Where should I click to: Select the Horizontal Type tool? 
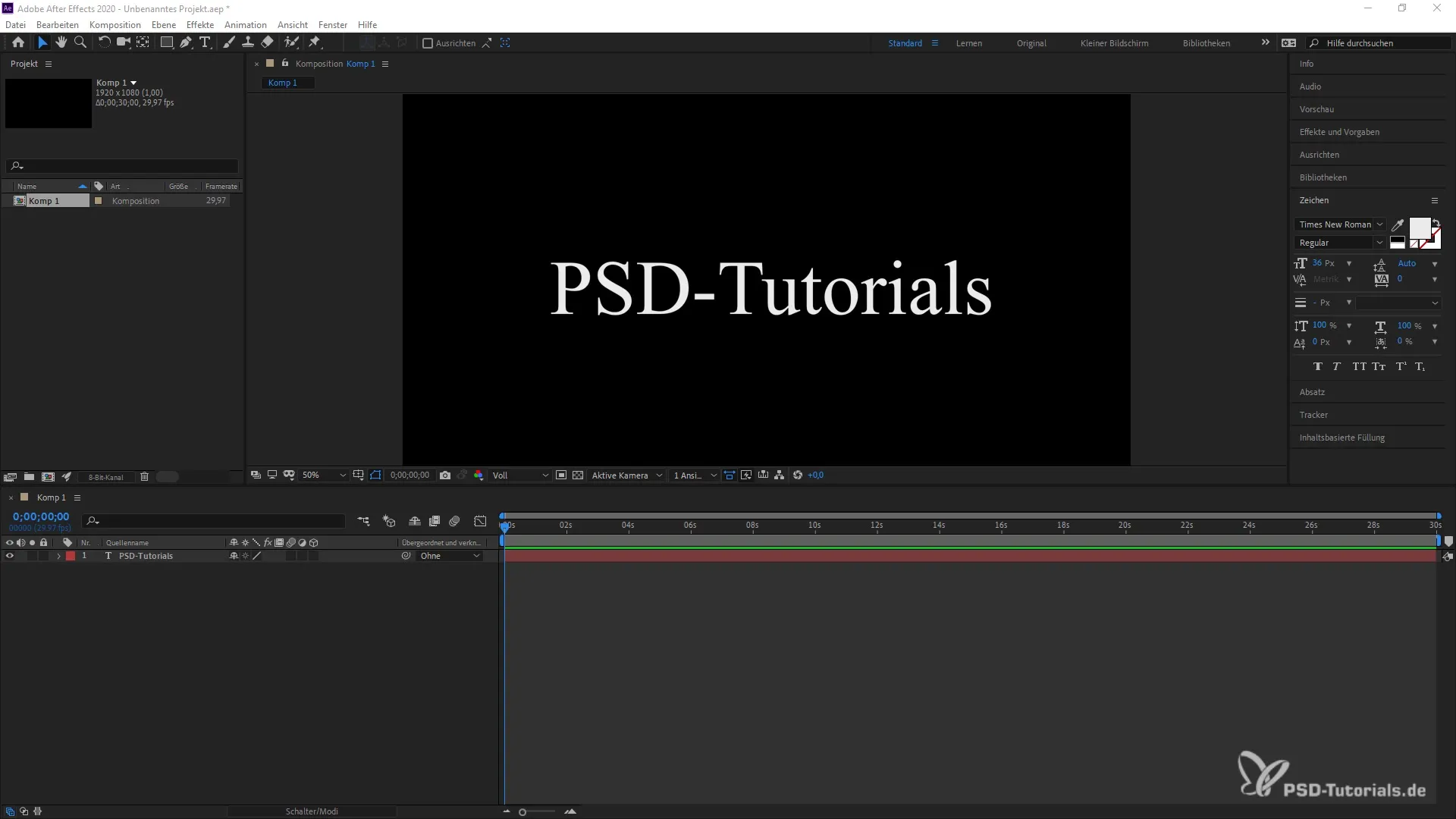pyautogui.click(x=205, y=42)
